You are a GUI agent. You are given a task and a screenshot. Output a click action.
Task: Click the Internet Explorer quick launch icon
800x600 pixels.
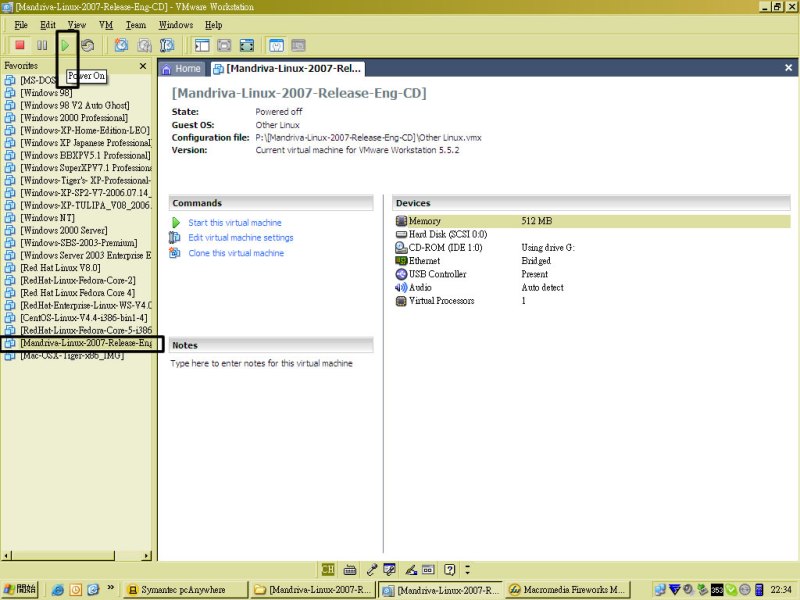[58, 590]
